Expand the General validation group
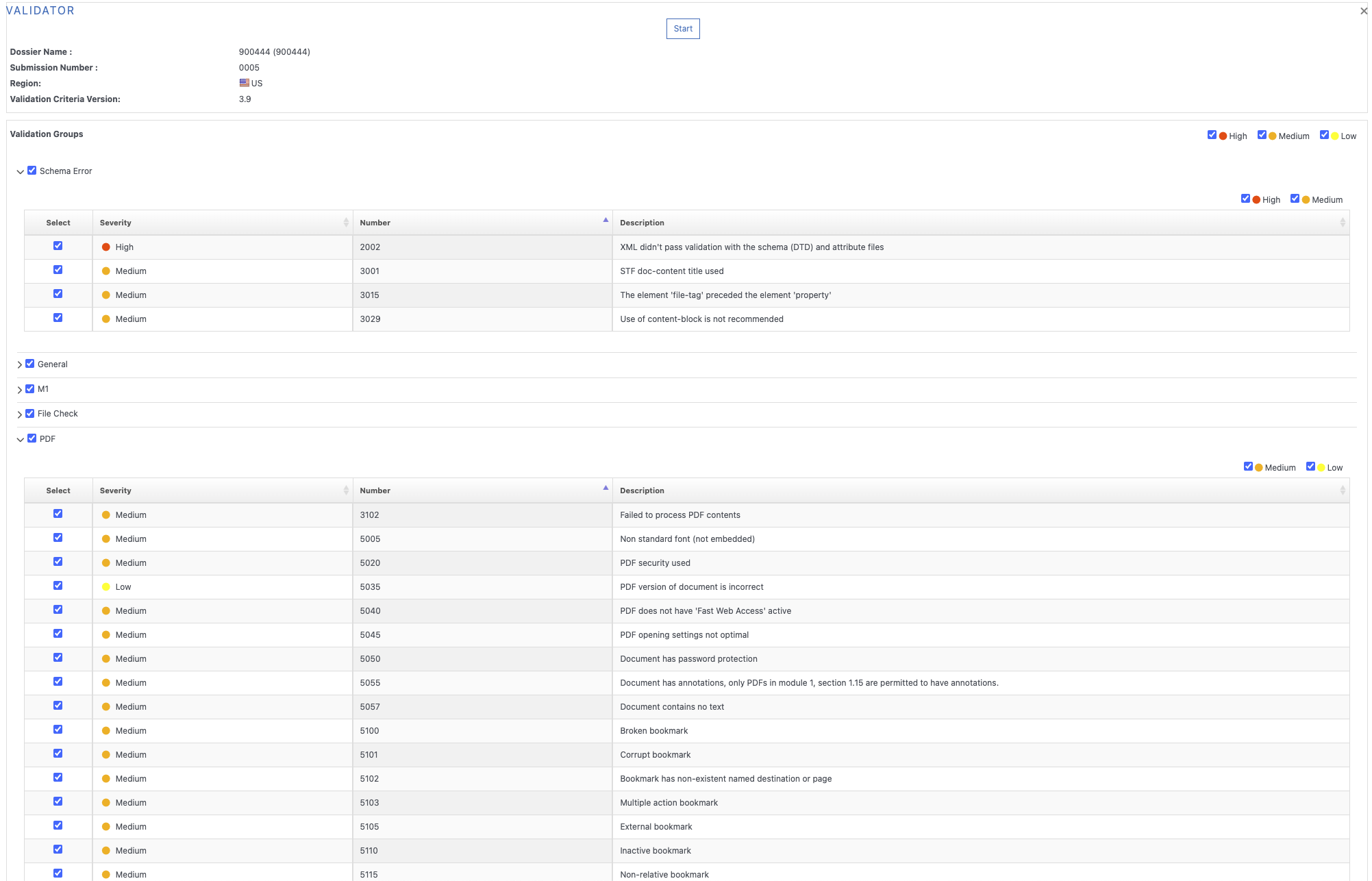This screenshot has height=881, width=1372. (x=20, y=365)
